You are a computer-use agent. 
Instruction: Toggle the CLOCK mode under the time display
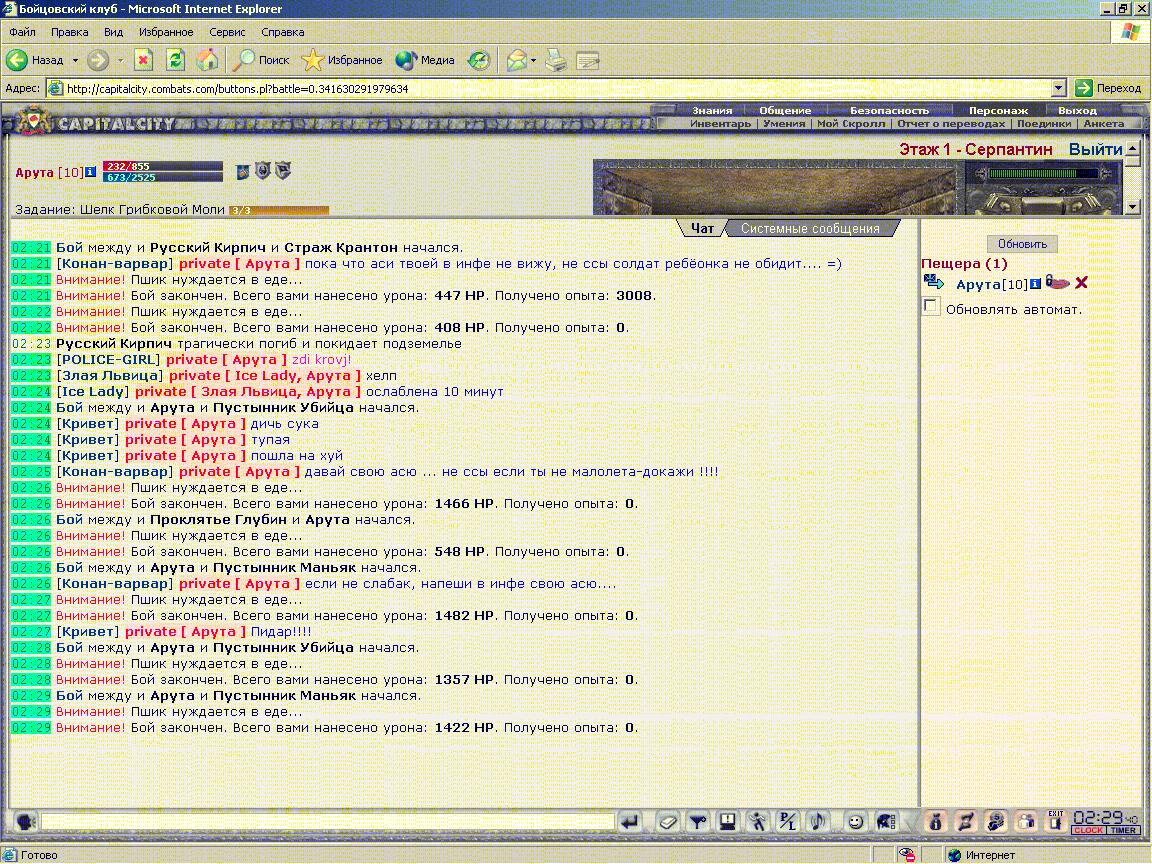(1089, 830)
